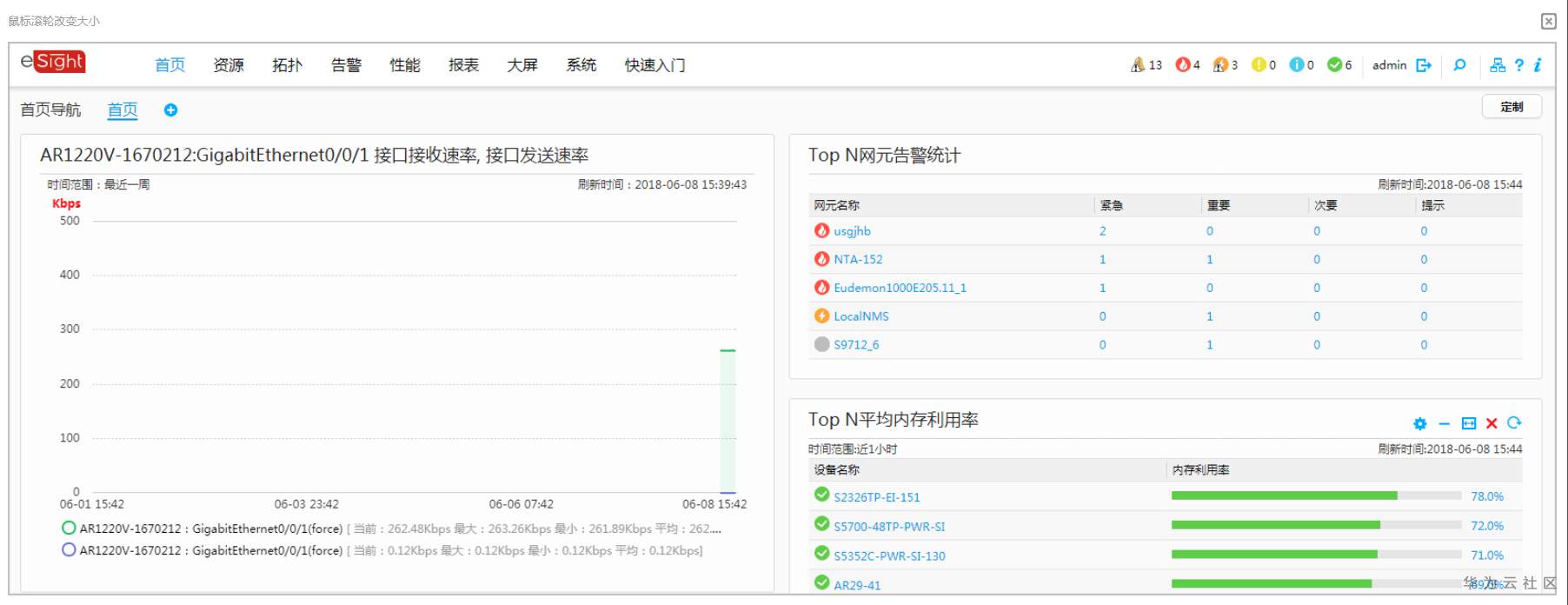Screen dimensions: 1568x605
Task: Sort by 设备名称 column header
Action: point(836,470)
